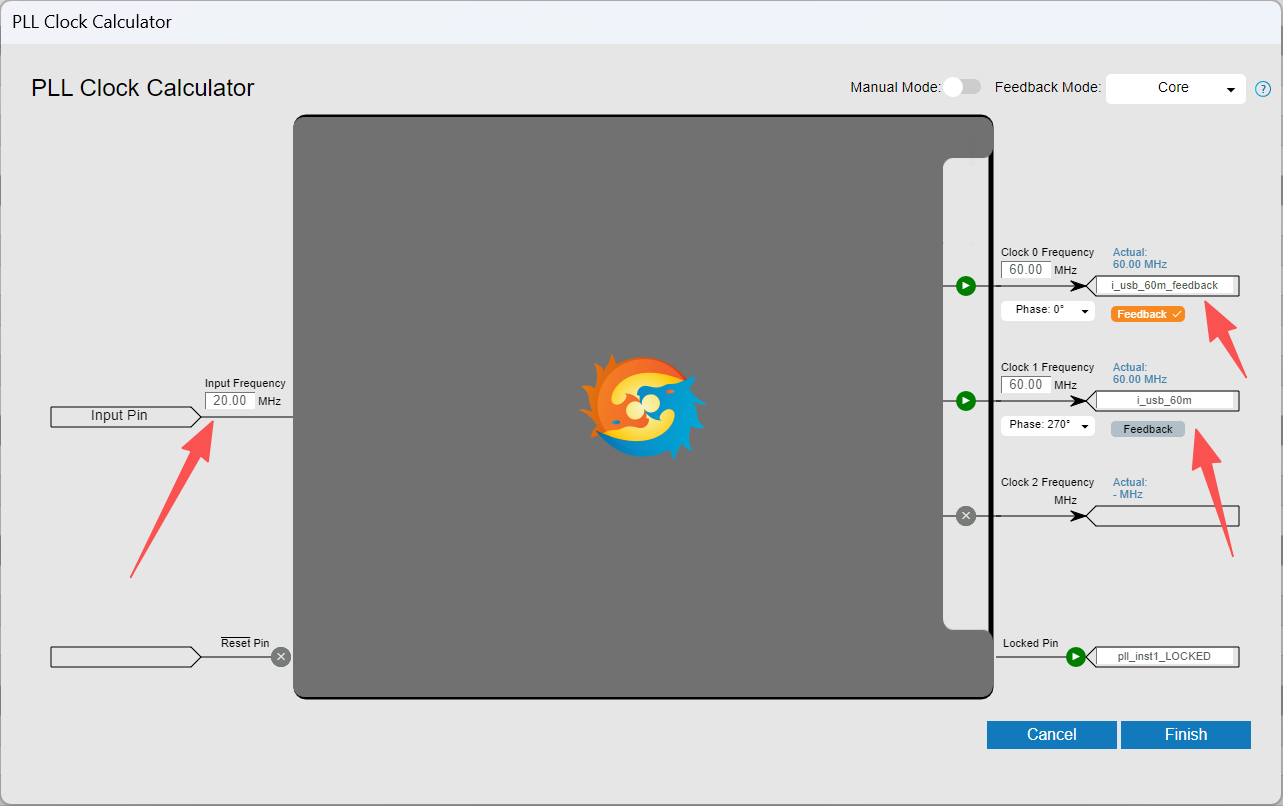Open the Clock 1 Phase 270° dropdown
The image size is (1283, 806).
[1047, 425]
